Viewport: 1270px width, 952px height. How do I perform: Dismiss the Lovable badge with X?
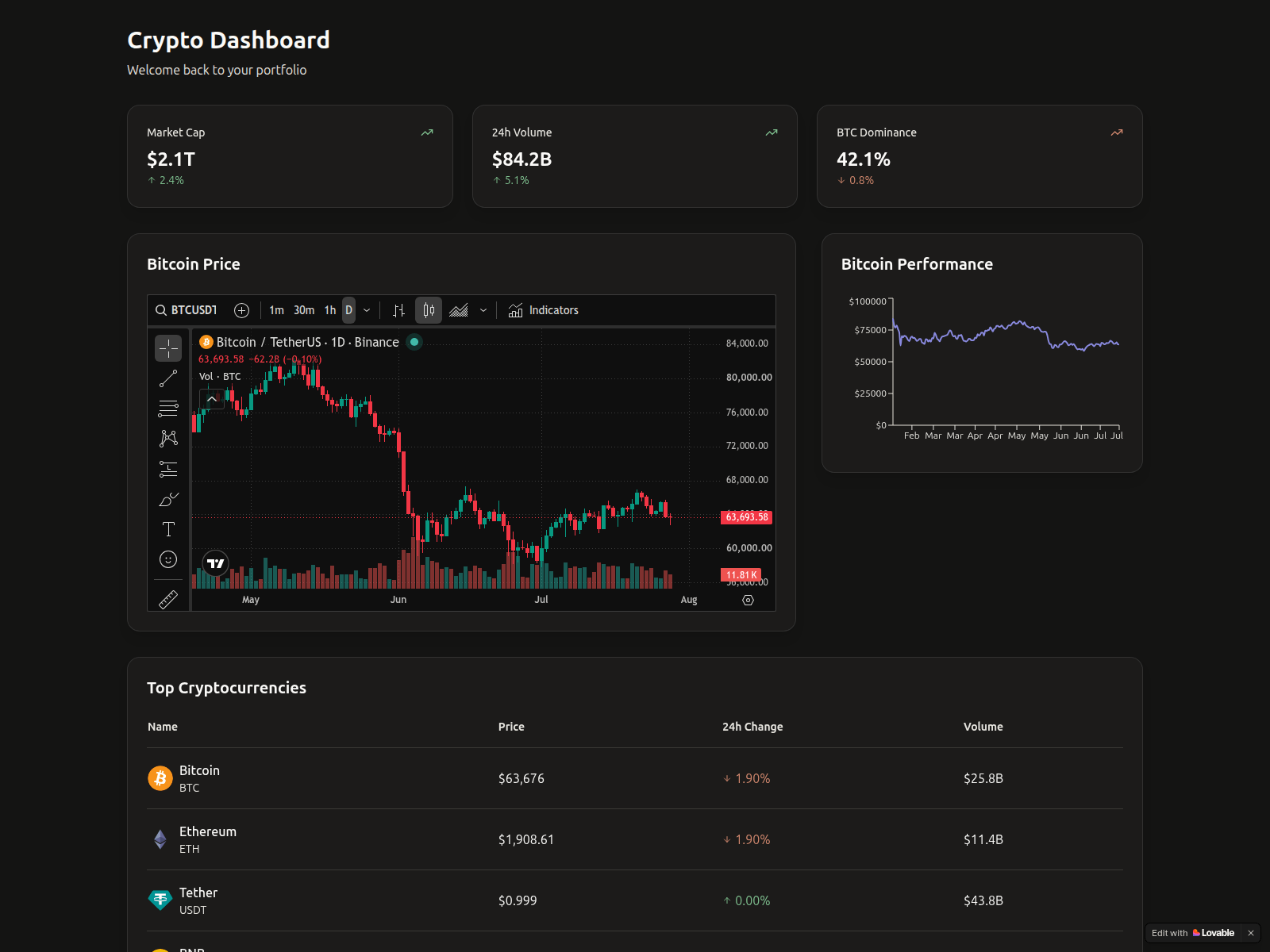point(1251,933)
